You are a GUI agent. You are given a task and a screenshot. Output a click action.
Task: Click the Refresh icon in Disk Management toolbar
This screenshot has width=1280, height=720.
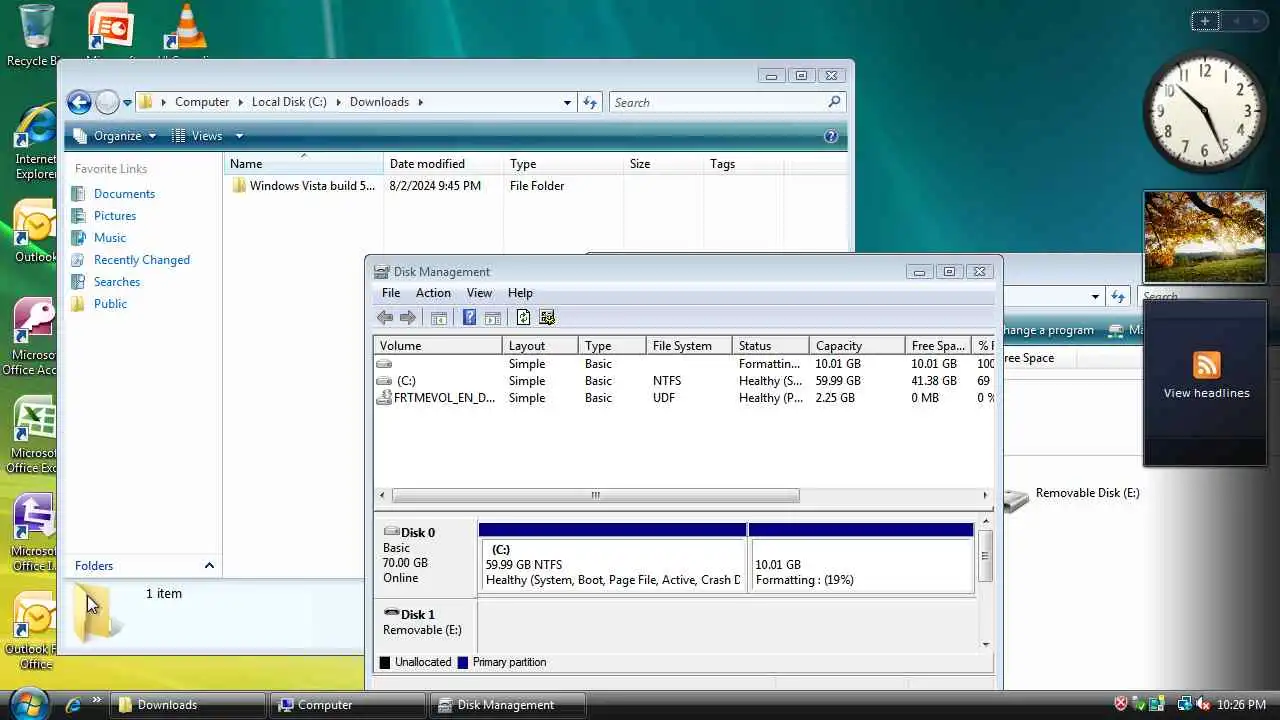[523, 318]
